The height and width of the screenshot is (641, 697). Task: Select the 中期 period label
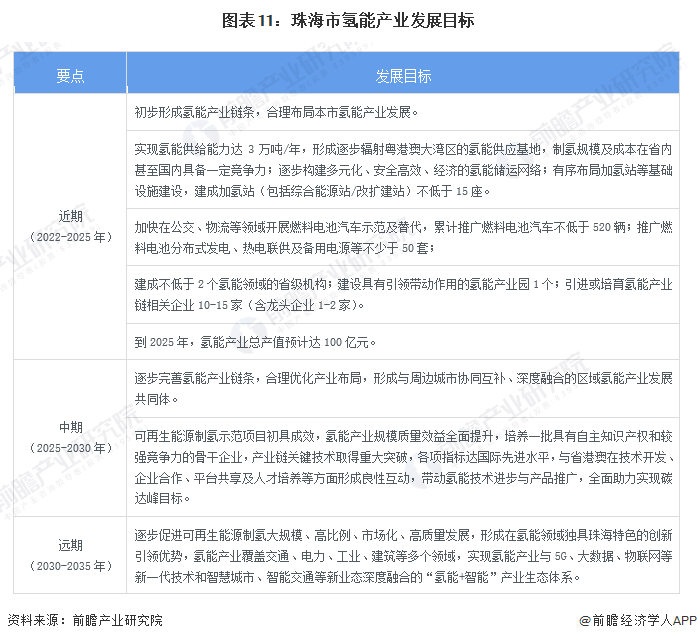pos(70,427)
